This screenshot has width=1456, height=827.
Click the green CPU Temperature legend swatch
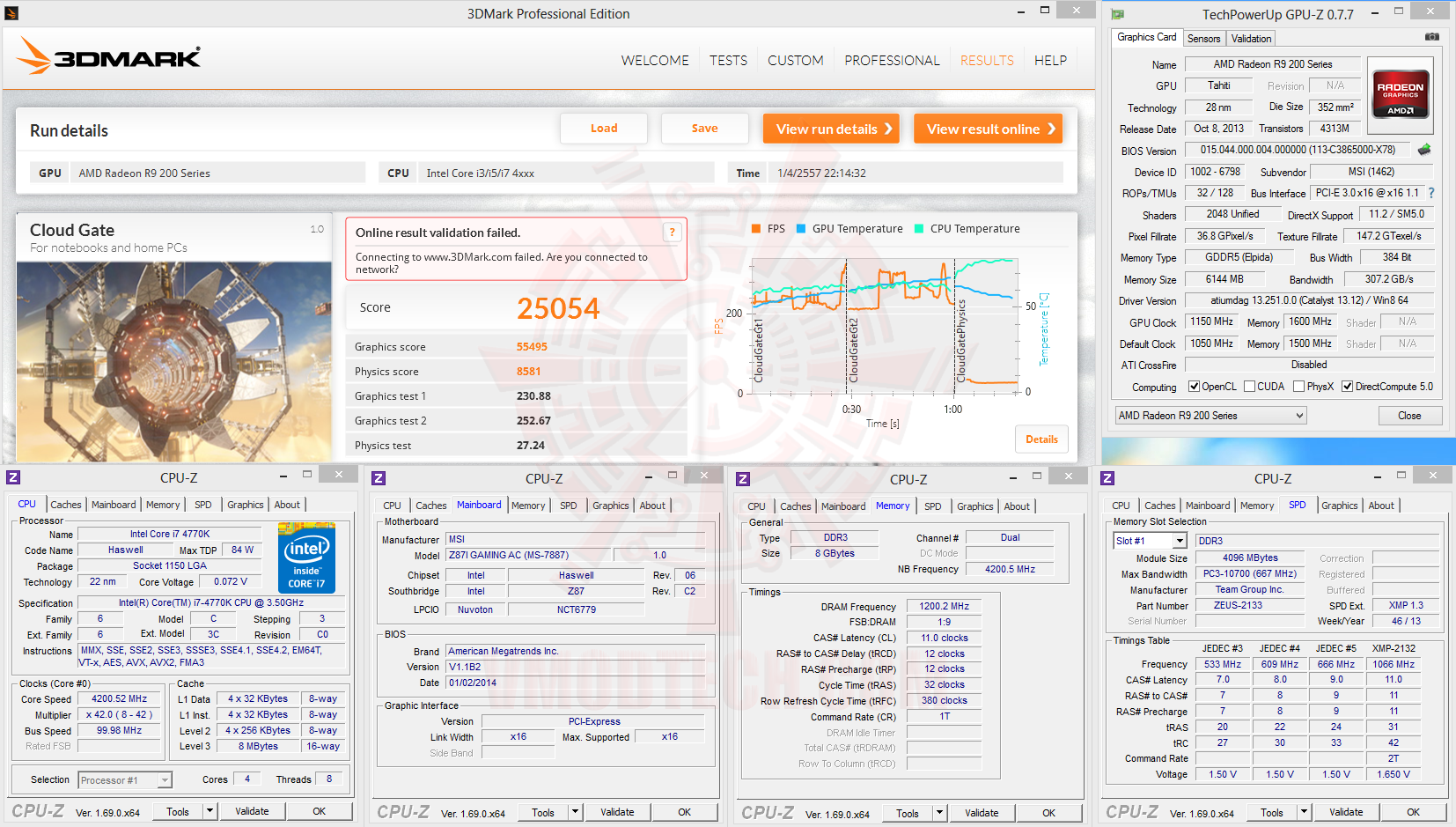919,229
